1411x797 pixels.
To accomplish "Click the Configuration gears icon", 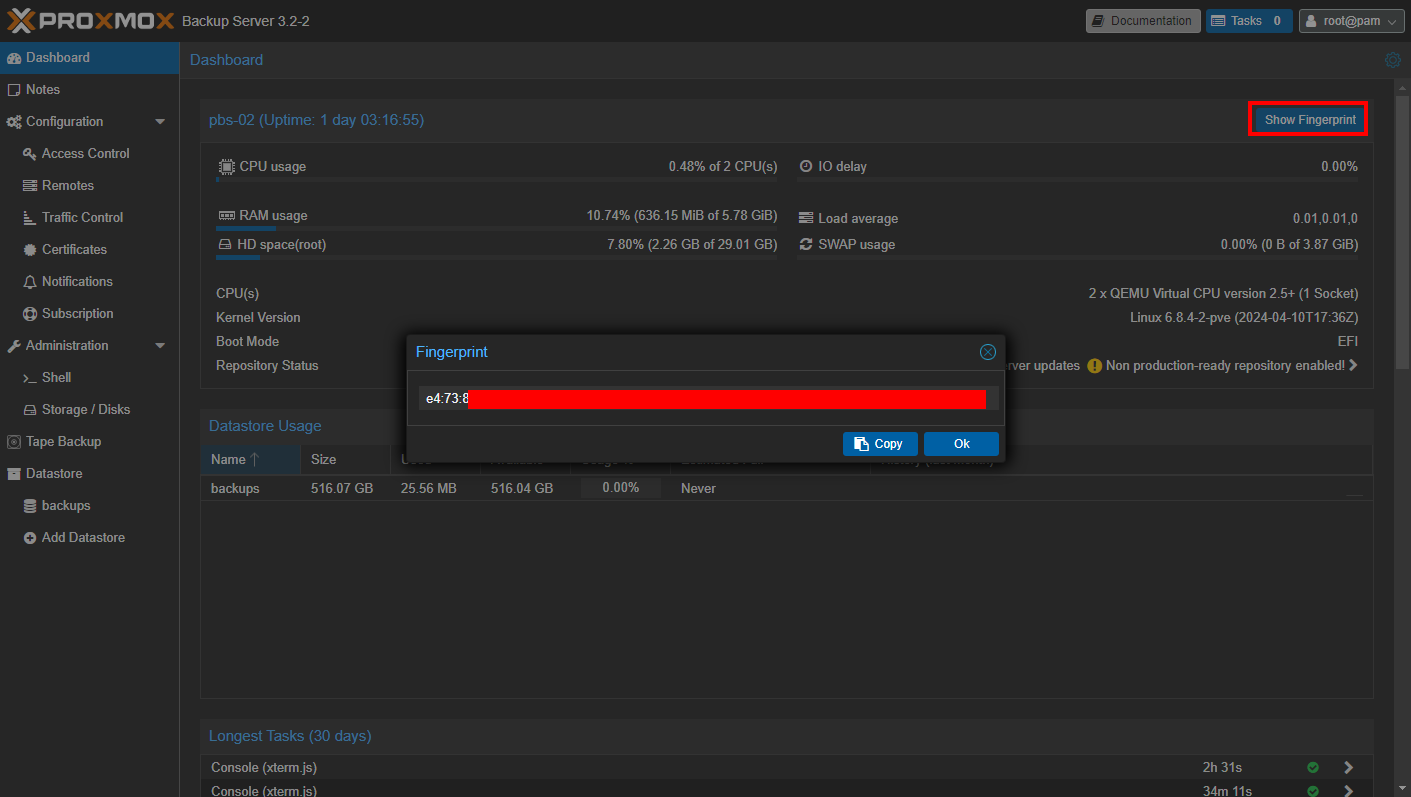I will pyautogui.click(x=14, y=122).
